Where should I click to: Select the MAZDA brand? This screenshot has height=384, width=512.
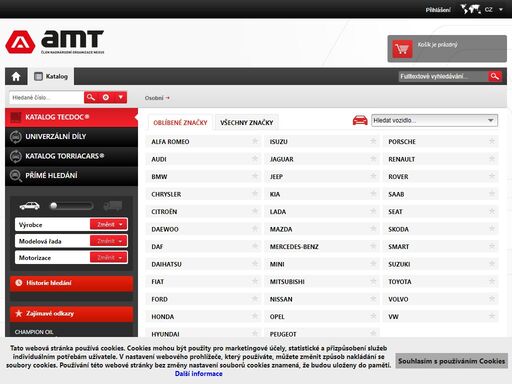coord(322,229)
